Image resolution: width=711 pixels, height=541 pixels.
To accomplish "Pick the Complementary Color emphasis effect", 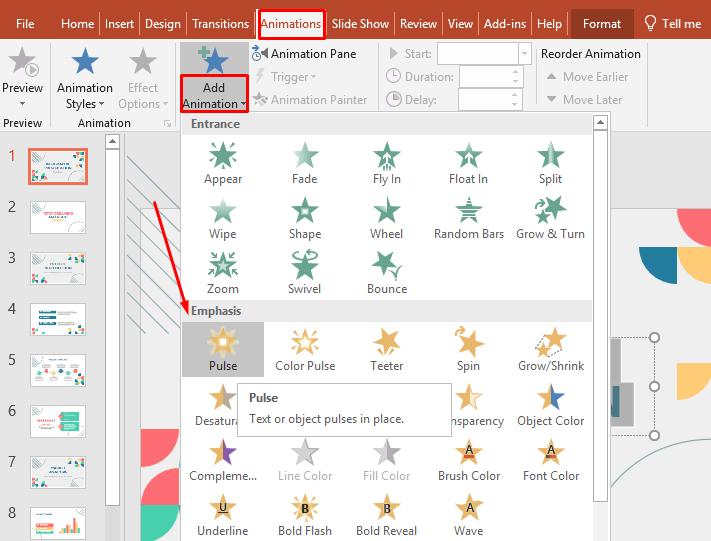I will tap(223, 460).
